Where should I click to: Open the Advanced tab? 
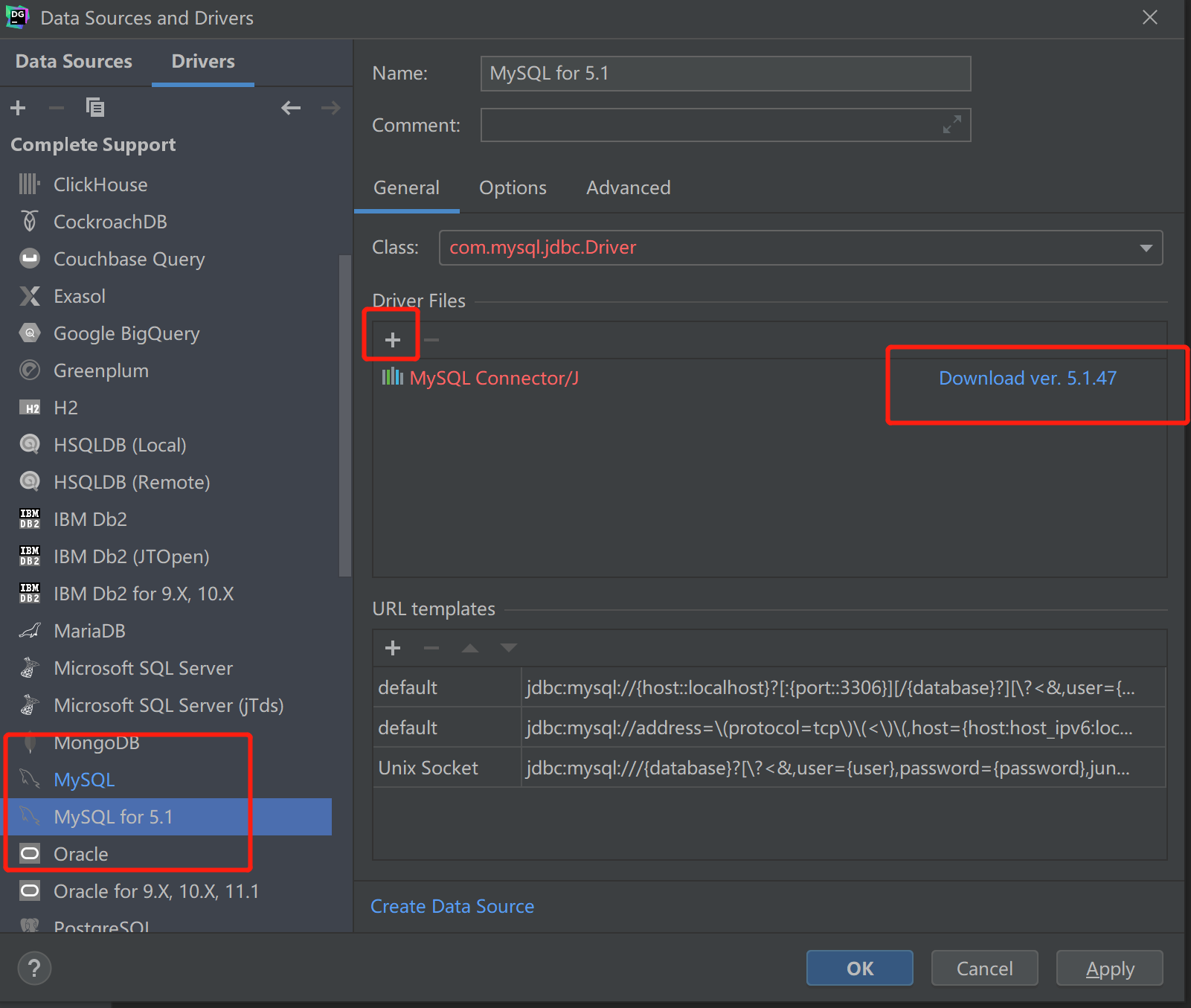[629, 187]
